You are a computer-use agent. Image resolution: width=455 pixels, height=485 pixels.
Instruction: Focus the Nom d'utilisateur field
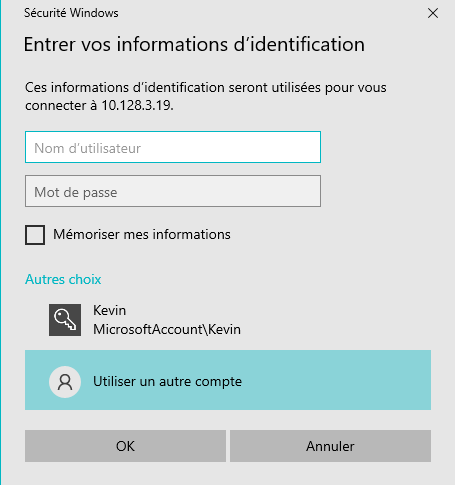tap(173, 147)
